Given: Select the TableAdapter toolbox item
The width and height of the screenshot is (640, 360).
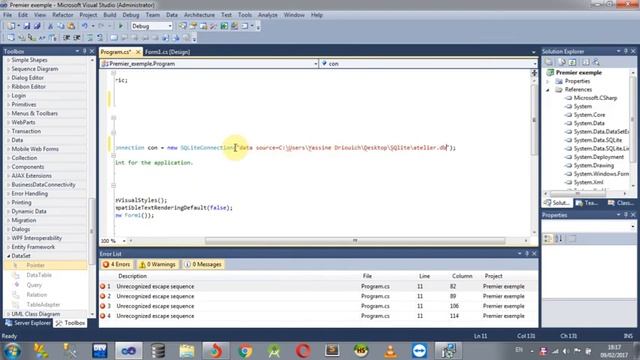Looking at the screenshot, I should (43, 305).
